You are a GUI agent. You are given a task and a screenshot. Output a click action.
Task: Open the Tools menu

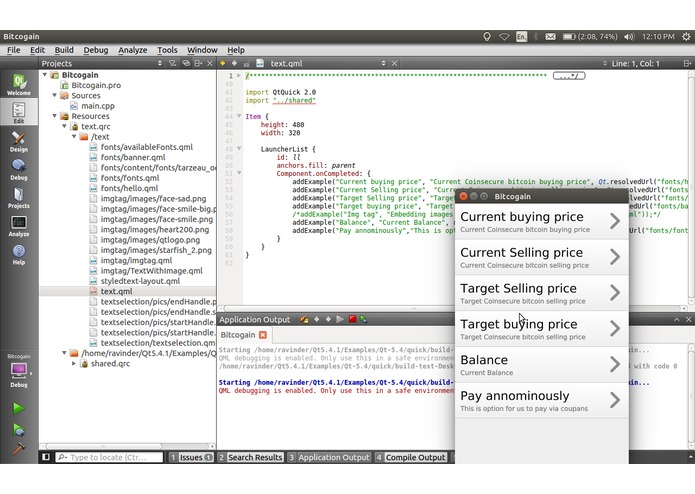pos(167,50)
